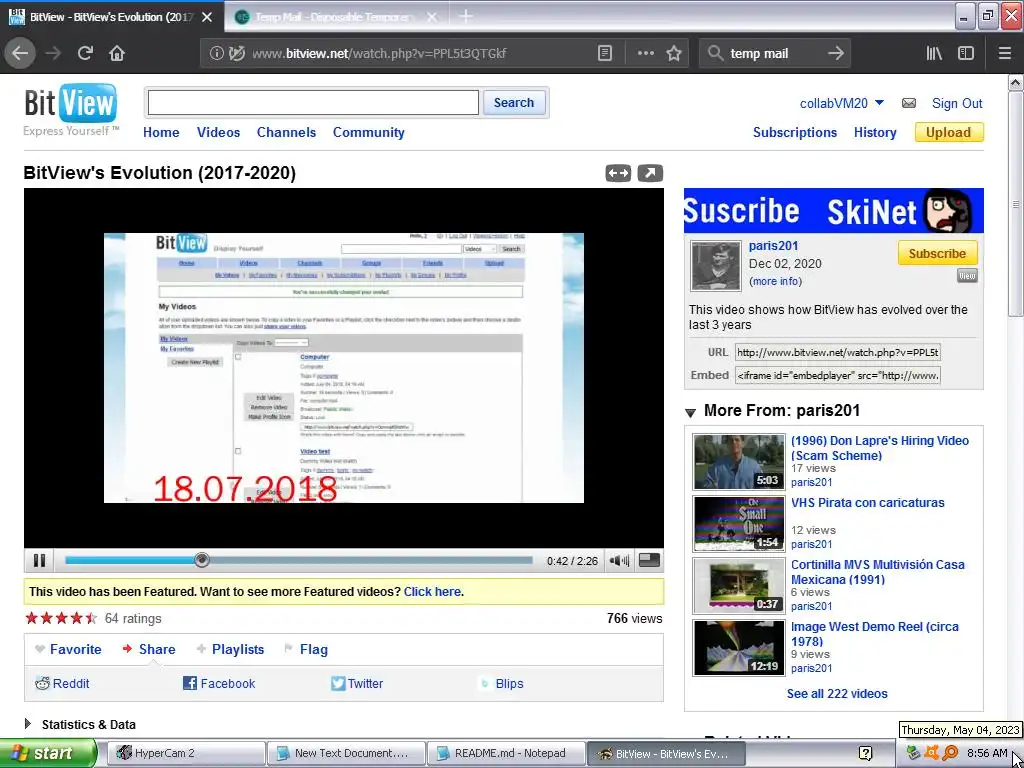
Task: Toggle fullscreen on the video player
Action: 649,560
